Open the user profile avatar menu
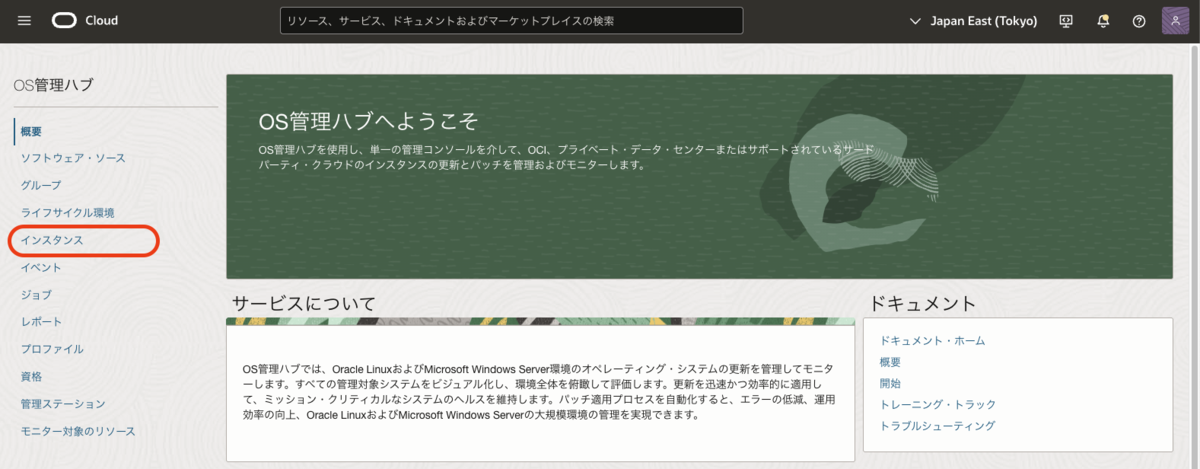Image resolution: width=1200 pixels, height=469 pixels. tap(1174, 21)
